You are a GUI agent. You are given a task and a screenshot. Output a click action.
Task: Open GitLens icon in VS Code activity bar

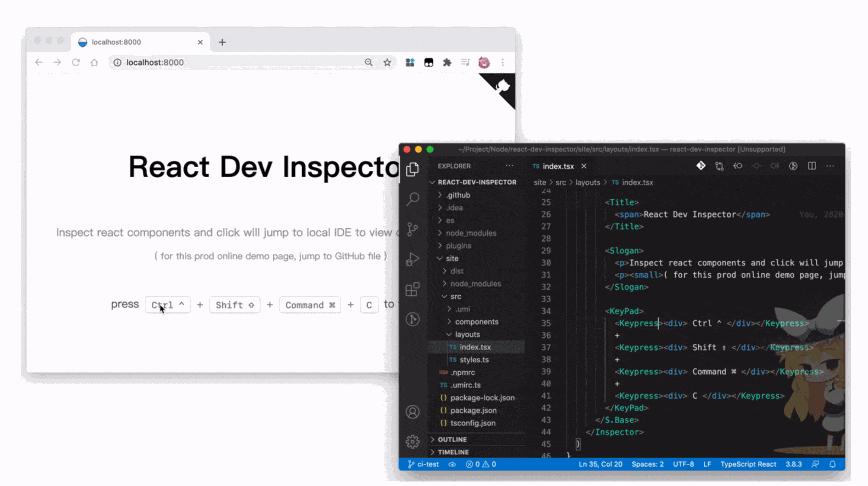412,319
